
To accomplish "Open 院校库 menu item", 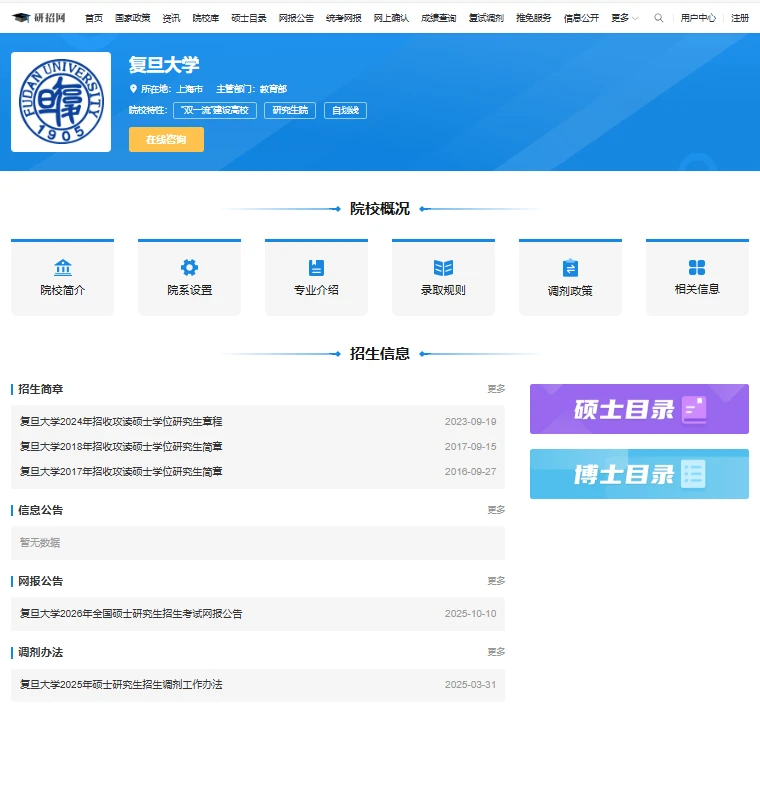I will click(x=206, y=18).
